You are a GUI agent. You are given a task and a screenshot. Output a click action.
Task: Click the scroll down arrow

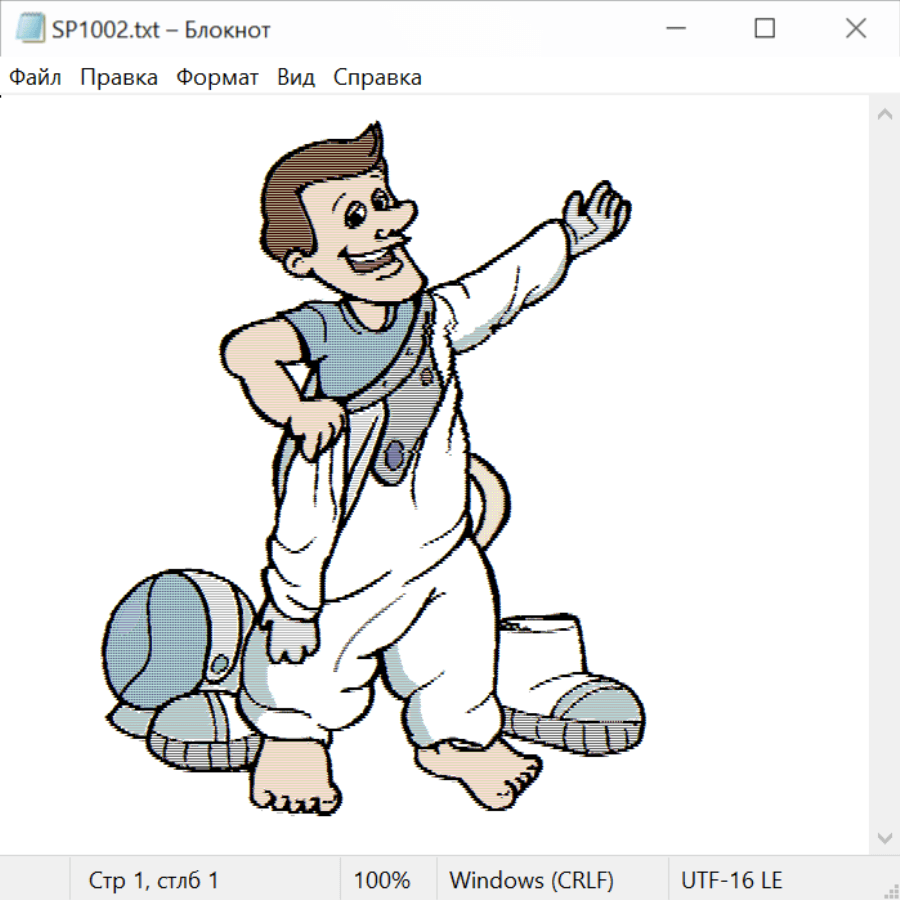click(884, 836)
